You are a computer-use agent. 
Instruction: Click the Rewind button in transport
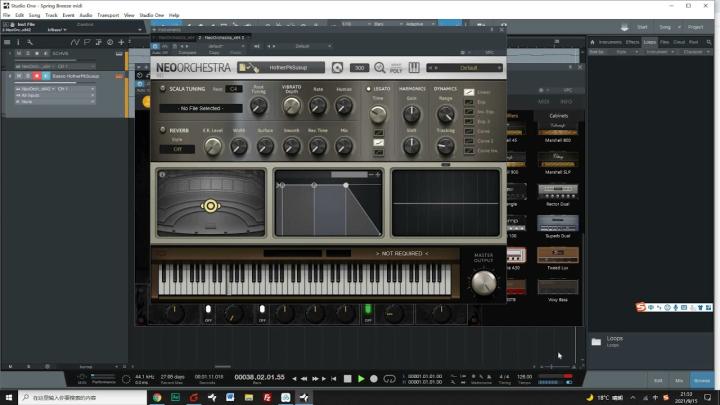pos(304,379)
